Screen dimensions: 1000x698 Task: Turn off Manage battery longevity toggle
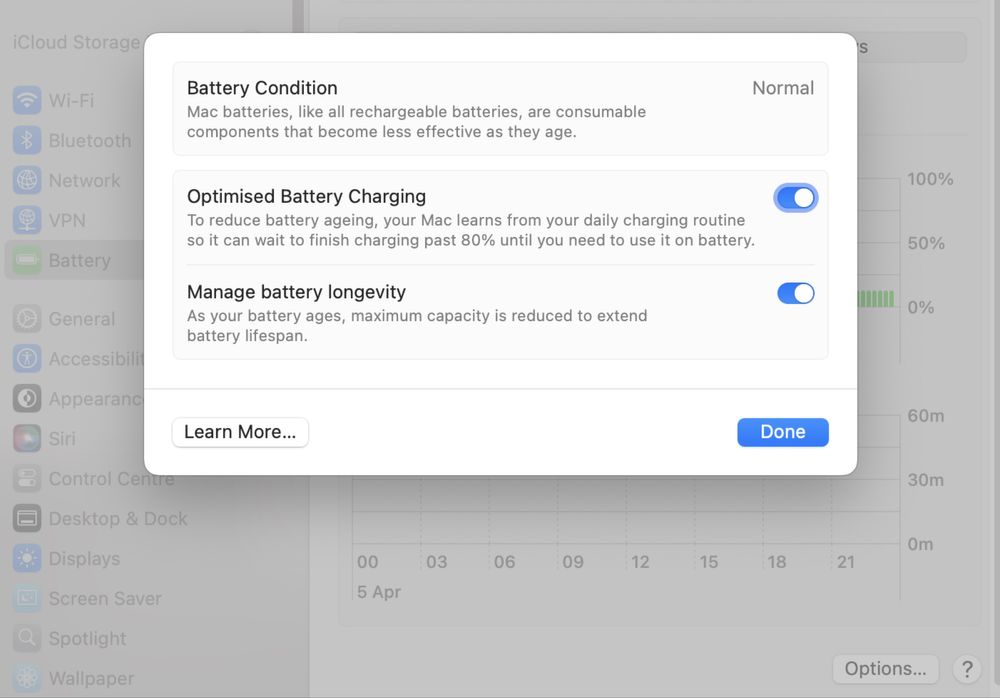point(796,293)
